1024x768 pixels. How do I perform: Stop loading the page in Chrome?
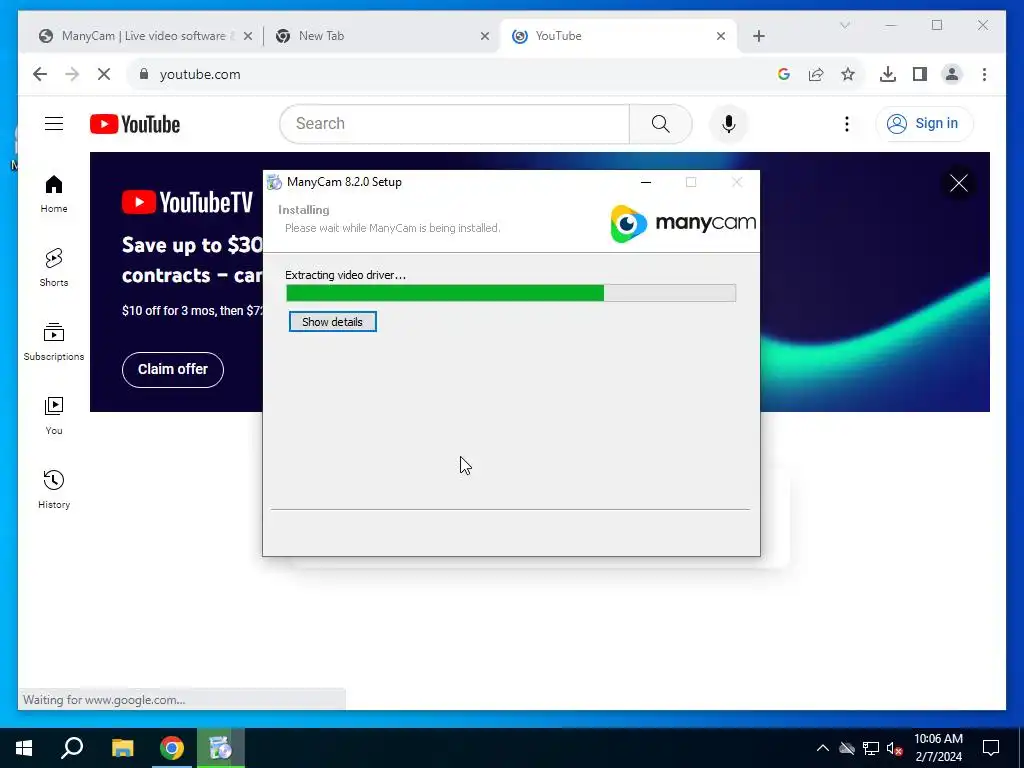104,74
